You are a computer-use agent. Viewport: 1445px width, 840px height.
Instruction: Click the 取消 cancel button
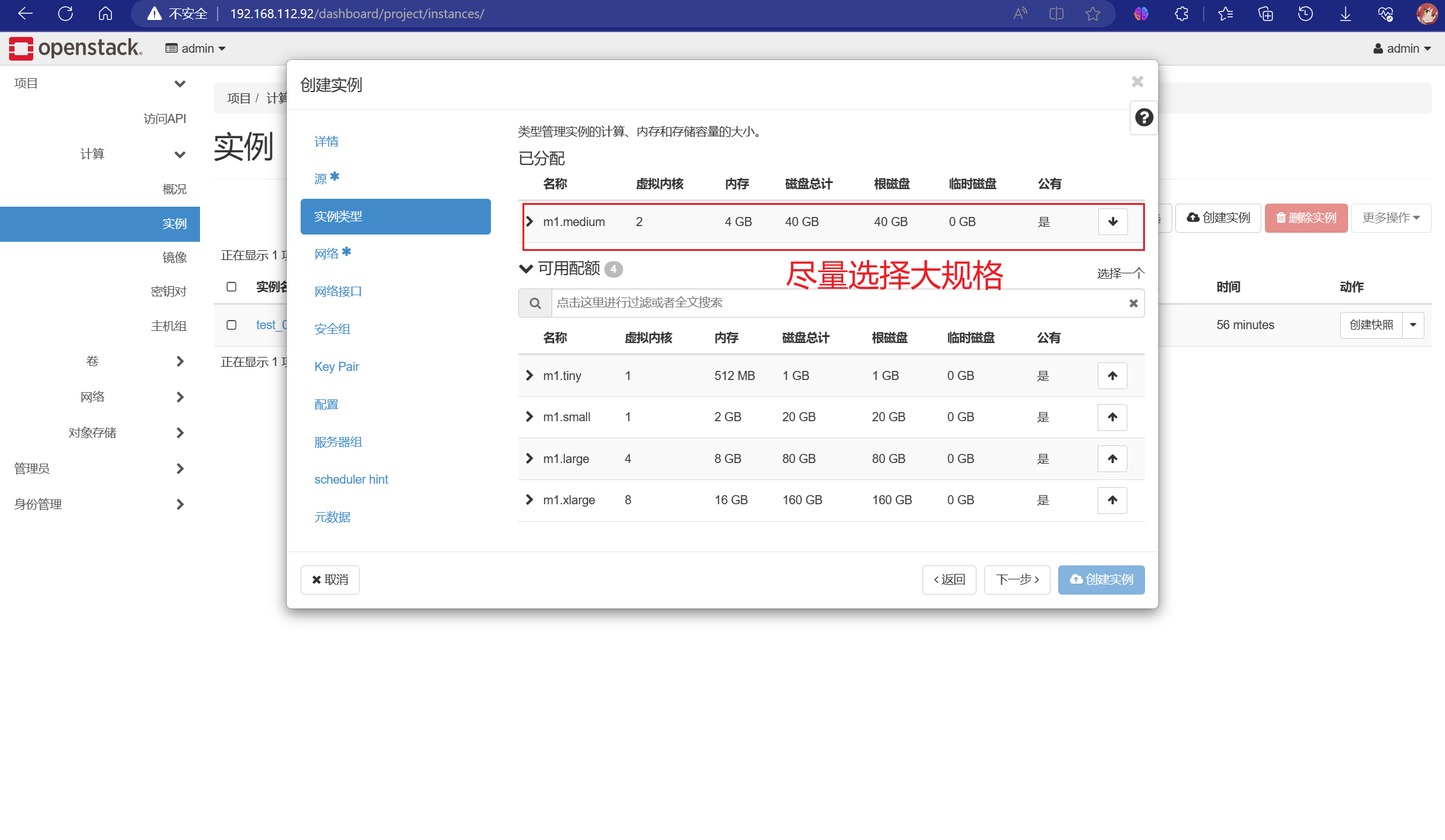pyautogui.click(x=330, y=580)
